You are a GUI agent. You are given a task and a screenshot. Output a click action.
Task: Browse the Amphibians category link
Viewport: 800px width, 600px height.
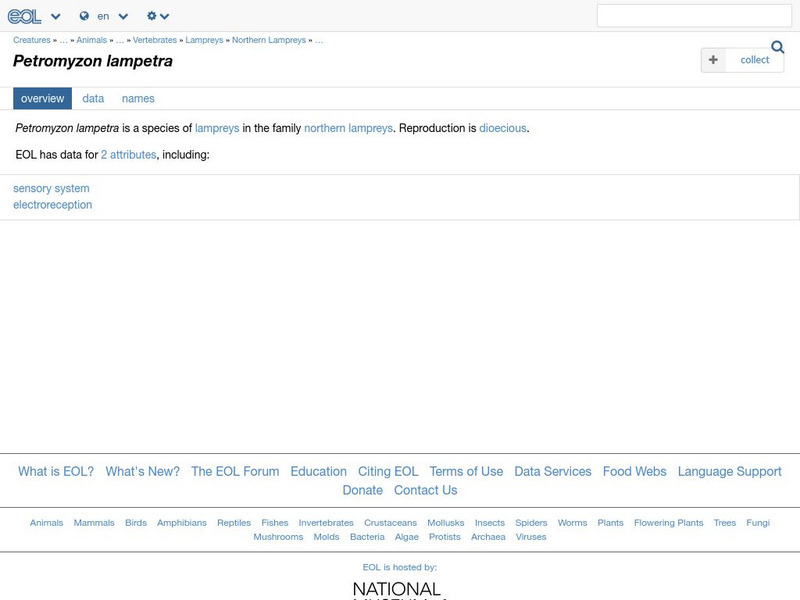click(x=182, y=522)
